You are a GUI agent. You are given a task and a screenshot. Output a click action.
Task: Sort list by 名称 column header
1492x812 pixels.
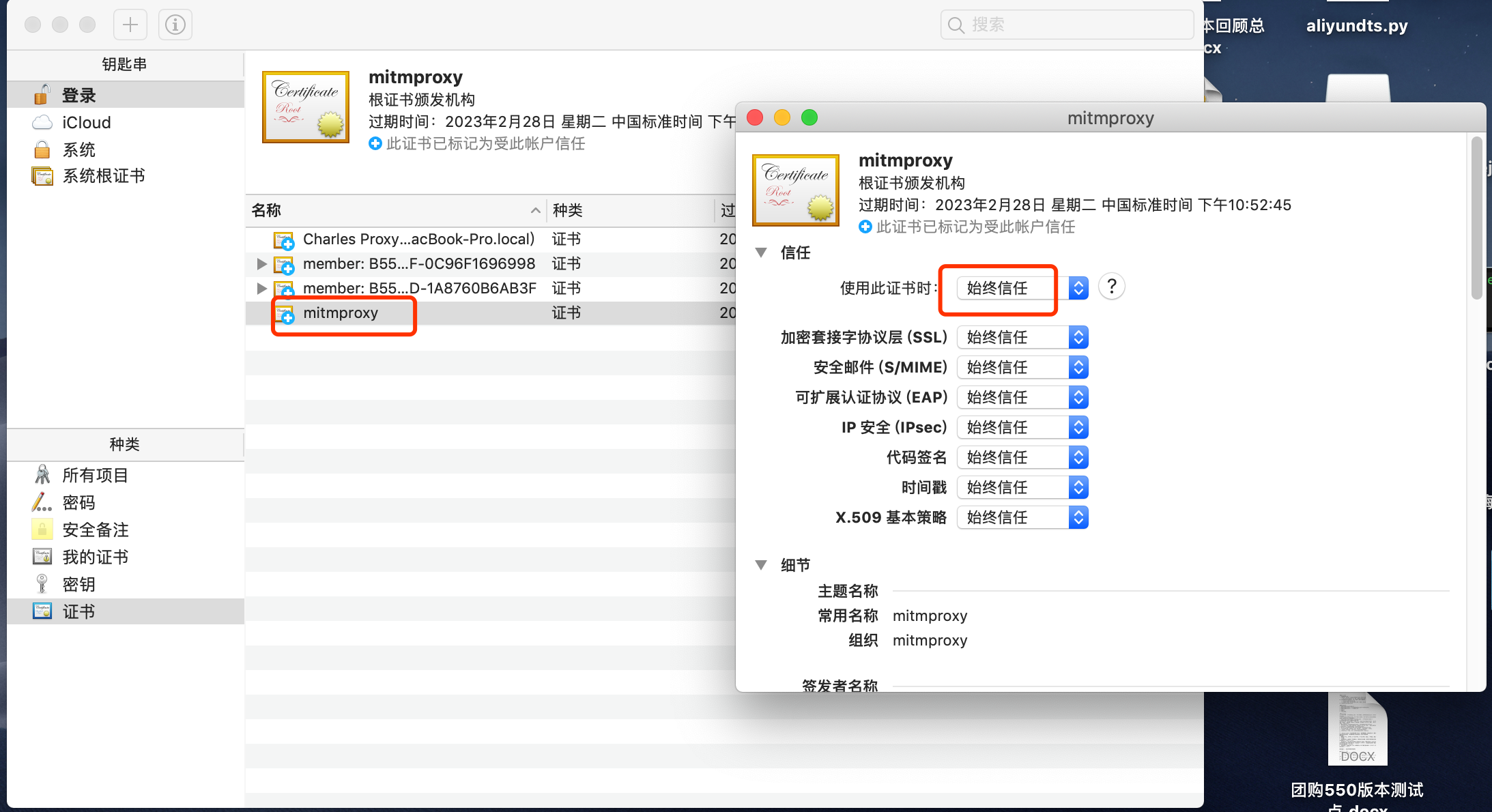coord(396,210)
